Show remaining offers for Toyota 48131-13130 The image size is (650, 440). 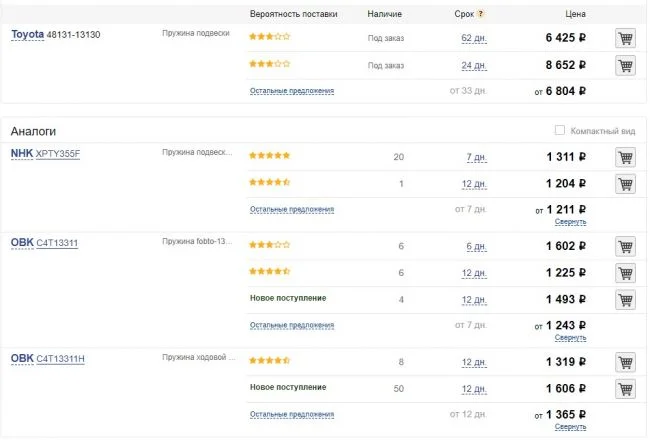291,91
